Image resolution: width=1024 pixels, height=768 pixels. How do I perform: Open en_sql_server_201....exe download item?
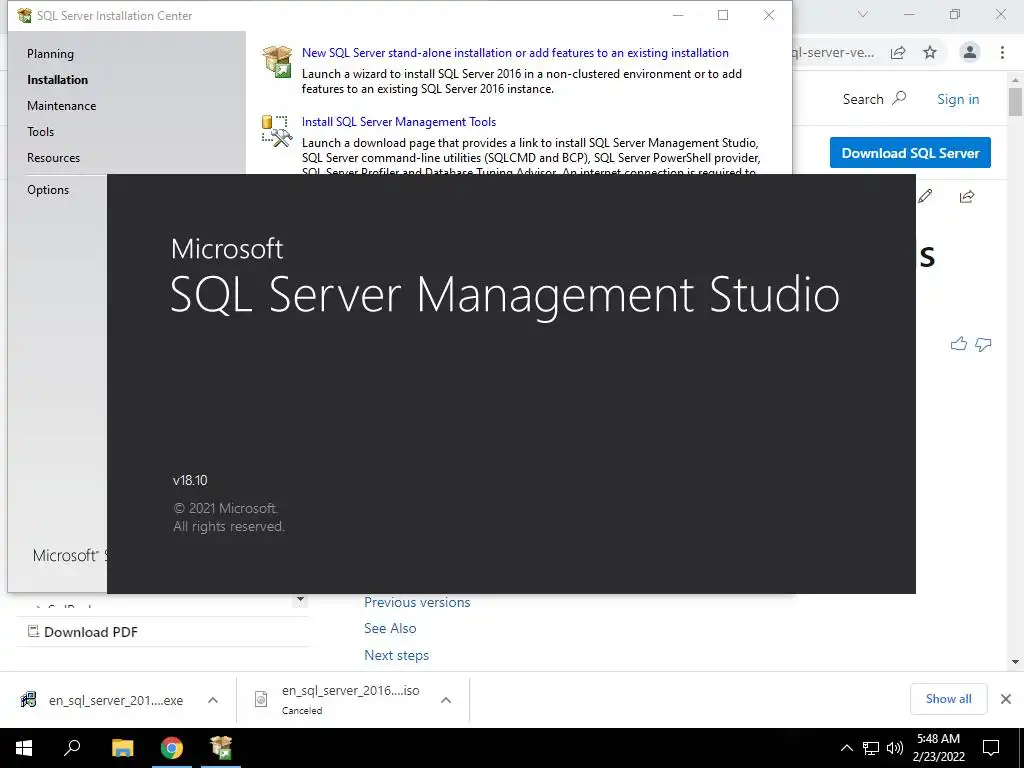(x=116, y=700)
